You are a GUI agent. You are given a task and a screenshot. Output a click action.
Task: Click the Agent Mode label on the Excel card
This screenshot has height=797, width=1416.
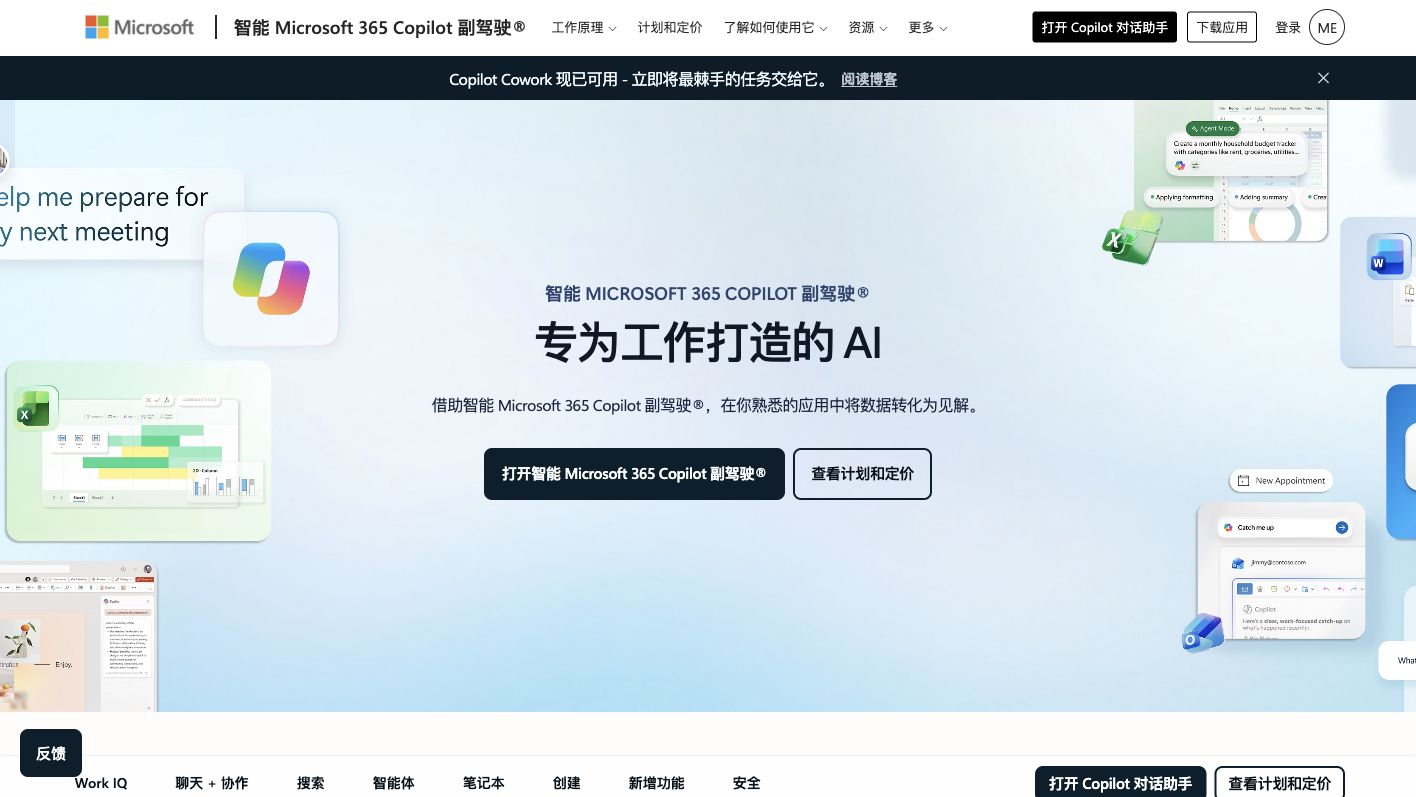point(1213,129)
